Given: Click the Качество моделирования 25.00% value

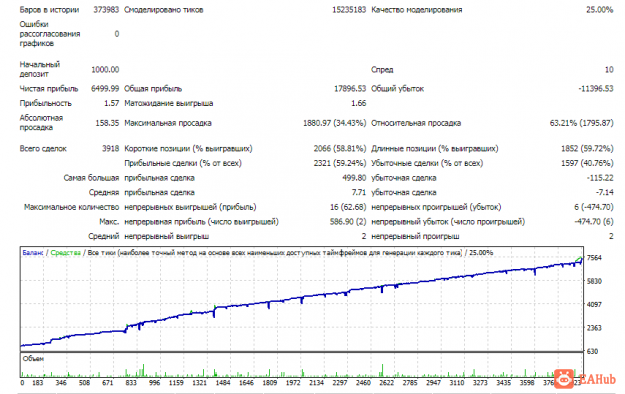Looking at the screenshot, I should pos(599,10).
